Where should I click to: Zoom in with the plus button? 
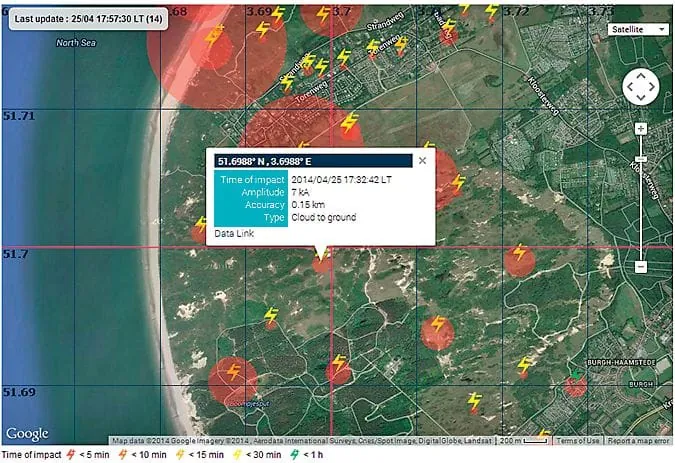(640, 129)
